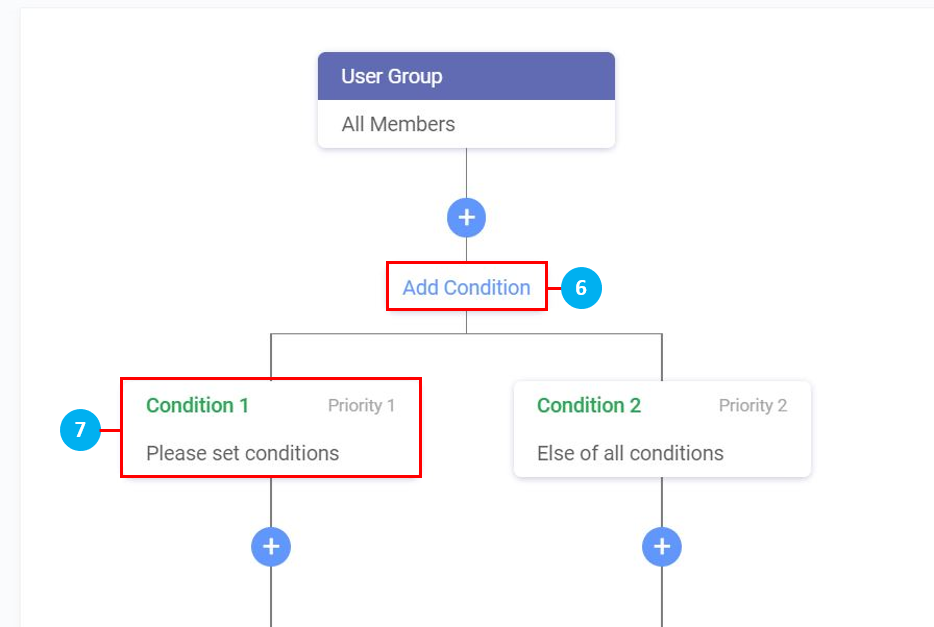Click the plus button below User Group

pos(466,217)
